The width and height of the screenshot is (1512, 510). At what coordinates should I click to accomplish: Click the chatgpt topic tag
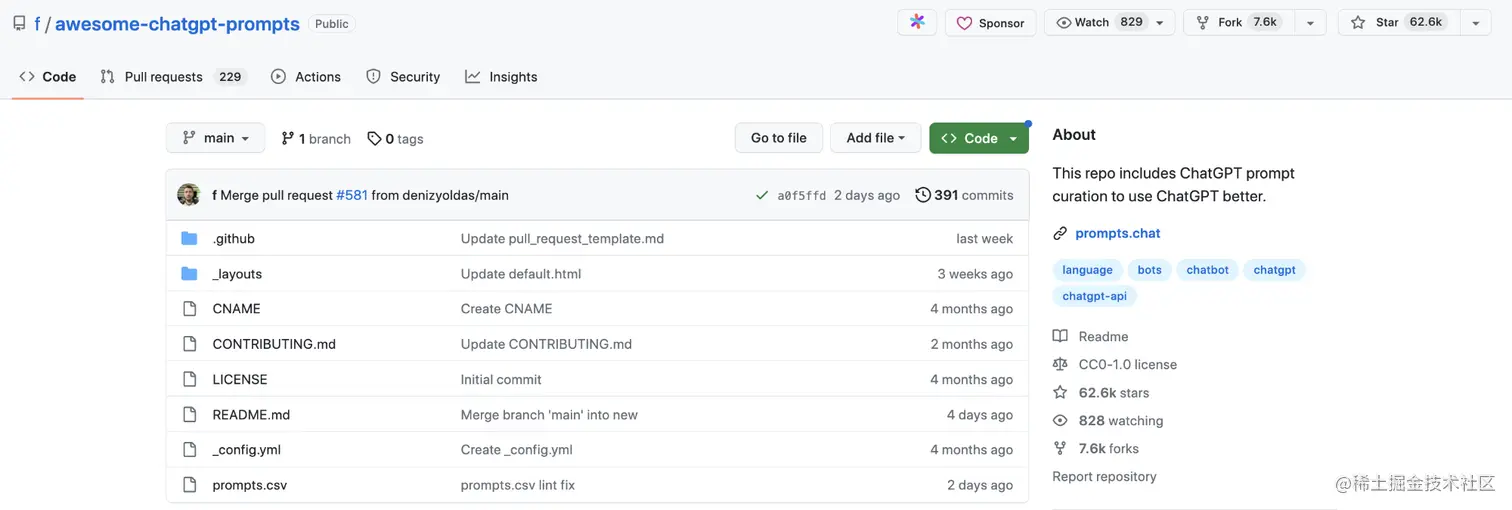point(1274,270)
